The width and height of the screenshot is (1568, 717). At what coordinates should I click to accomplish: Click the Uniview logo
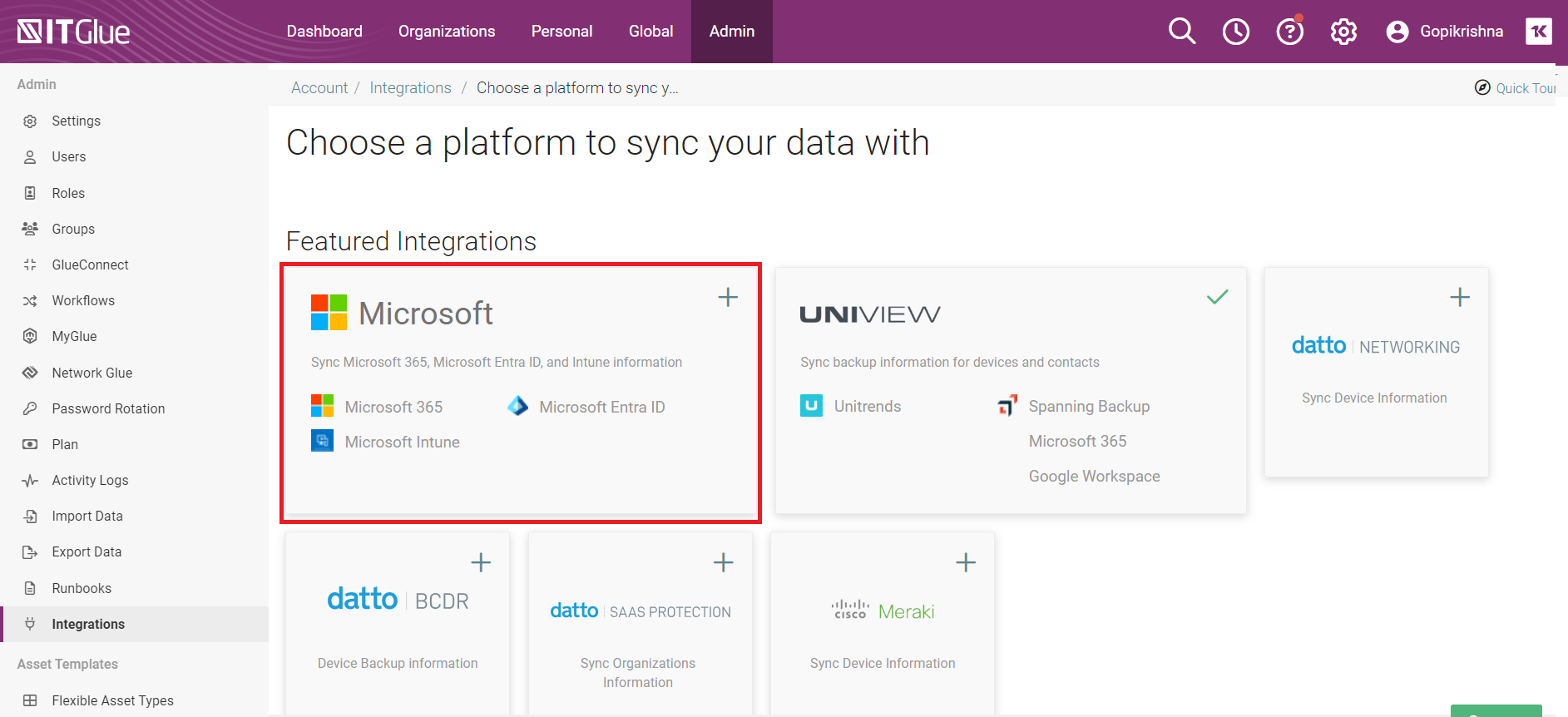pyautogui.click(x=870, y=314)
